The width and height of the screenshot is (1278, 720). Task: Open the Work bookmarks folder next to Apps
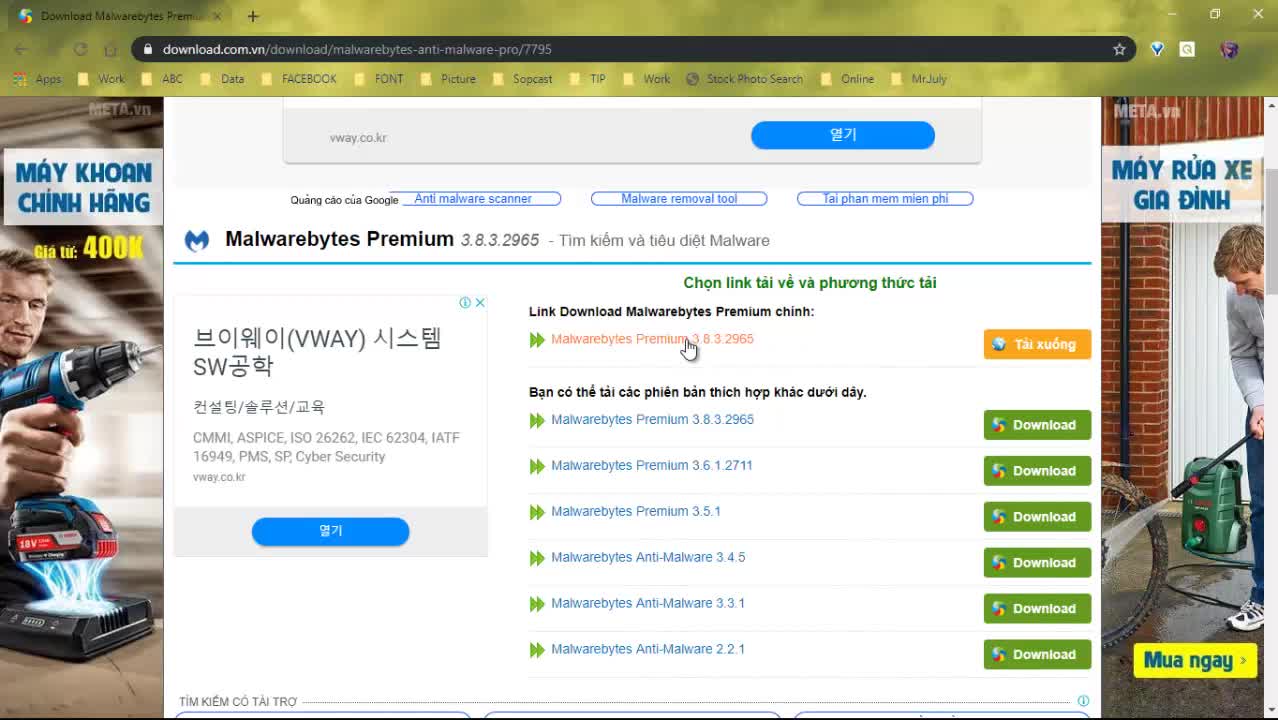(101, 79)
